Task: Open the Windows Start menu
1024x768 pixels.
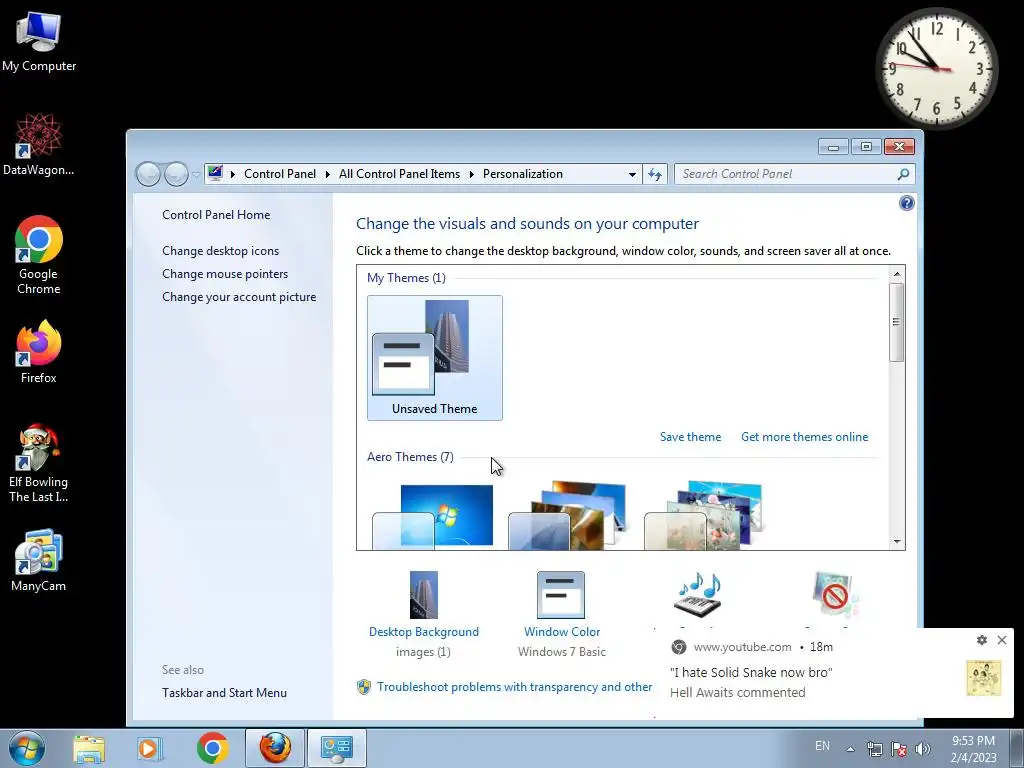Action: (x=27, y=748)
